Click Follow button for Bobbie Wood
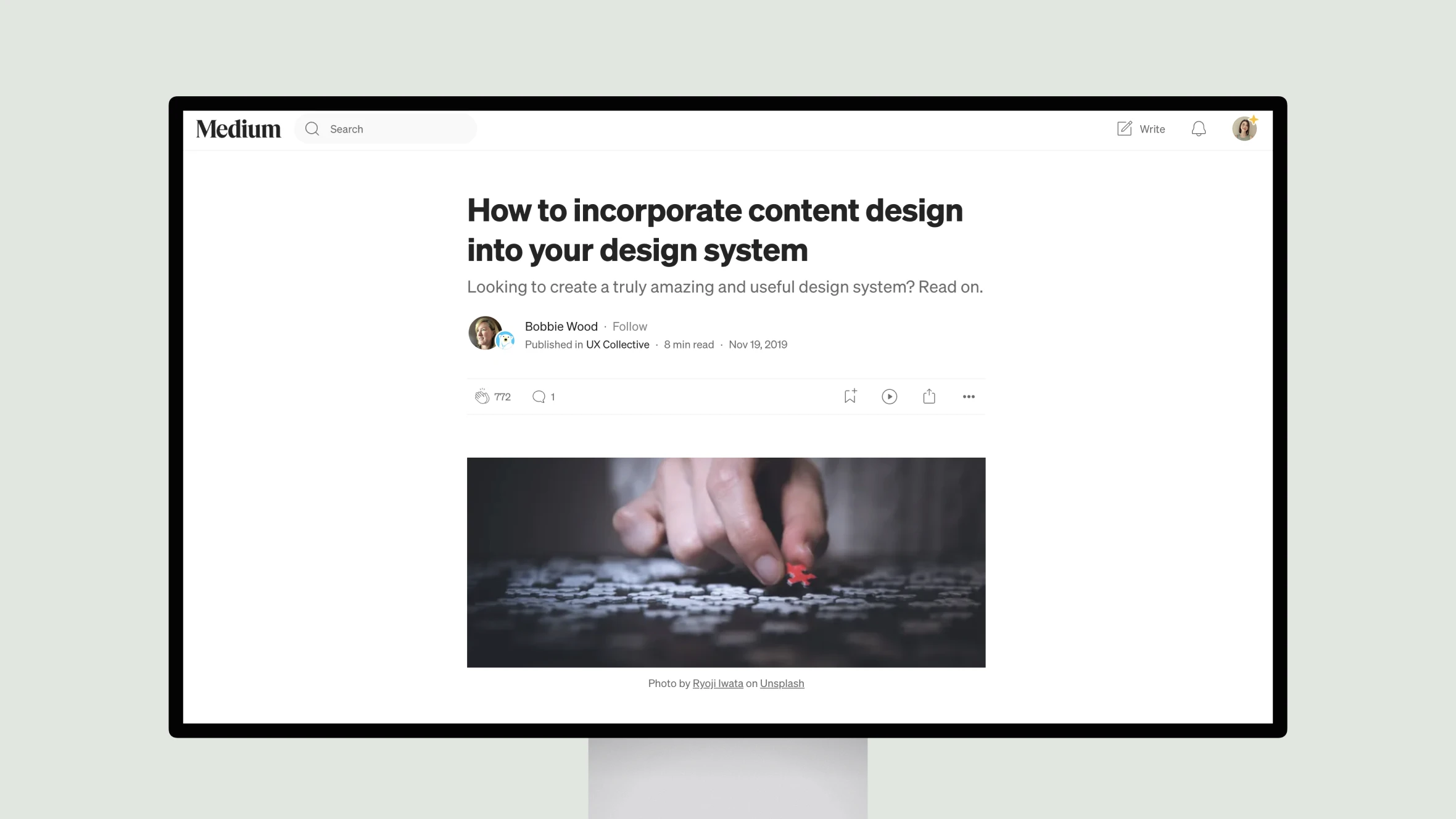The width and height of the screenshot is (1456, 819). click(x=629, y=326)
